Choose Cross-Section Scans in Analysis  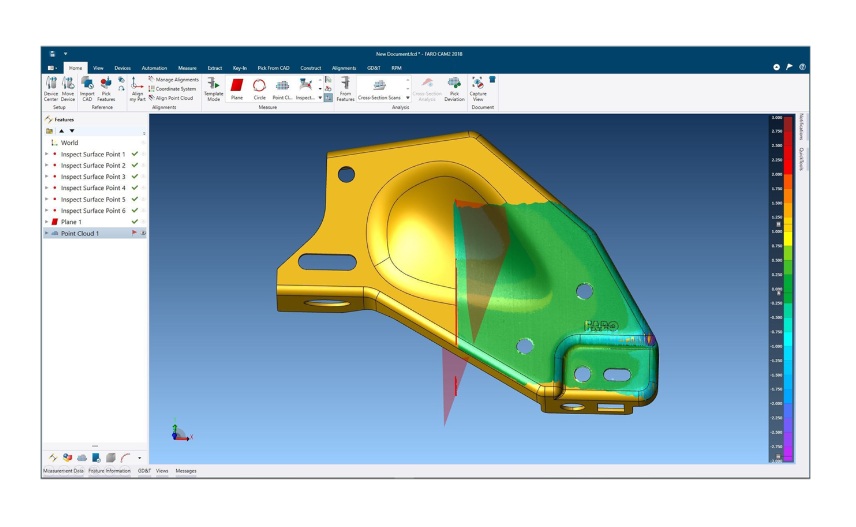pyautogui.click(x=379, y=90)
